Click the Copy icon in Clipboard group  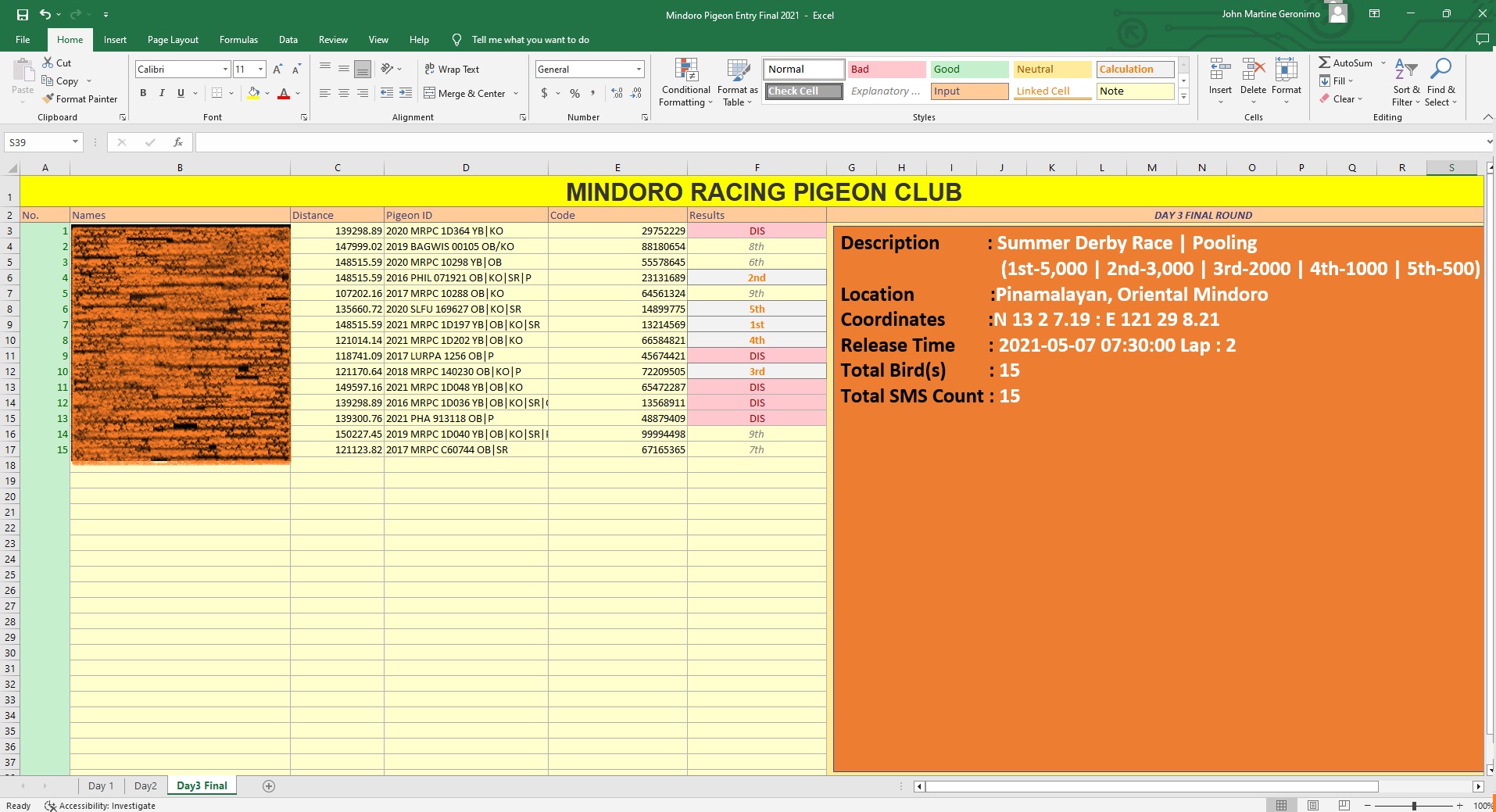click(48, 80)
